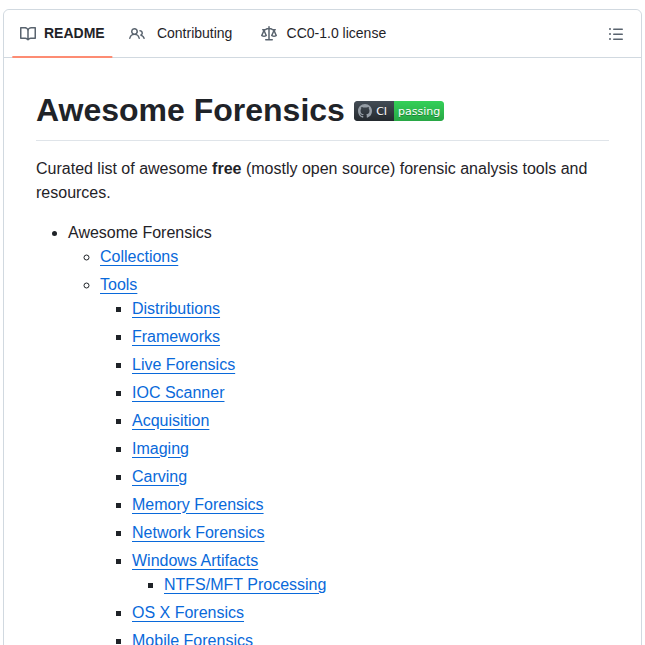The image size is (645, 645).
Task: Follow the Collections link
Action: tap(139, 257)
